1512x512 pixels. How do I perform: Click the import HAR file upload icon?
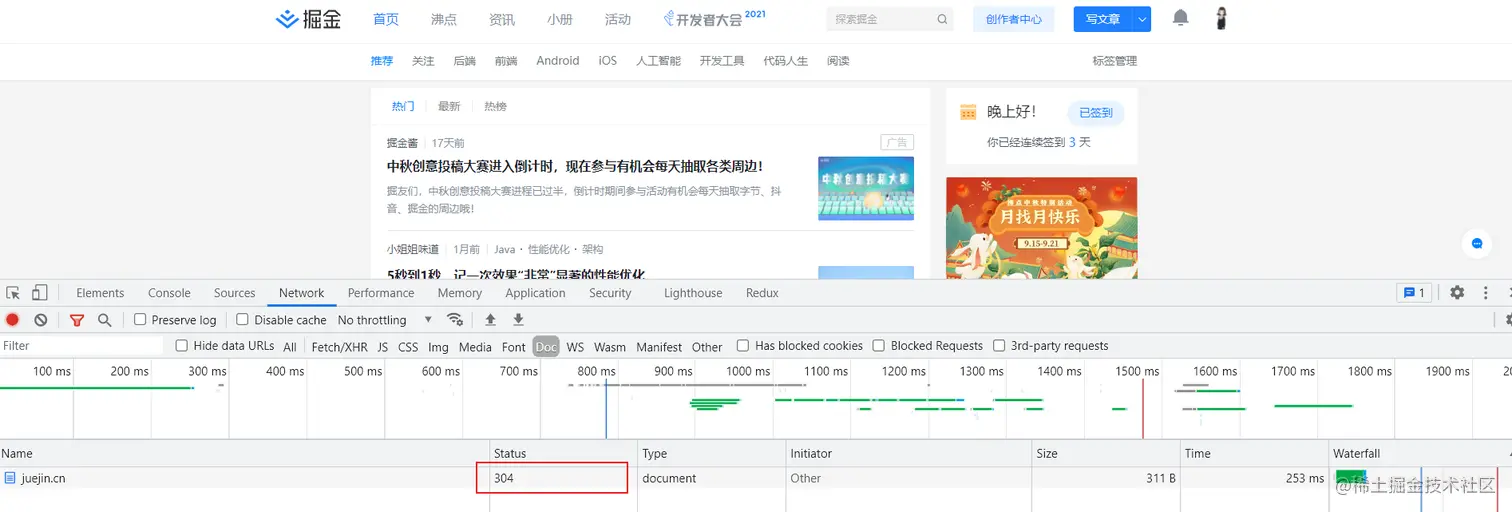click(490, 320)
